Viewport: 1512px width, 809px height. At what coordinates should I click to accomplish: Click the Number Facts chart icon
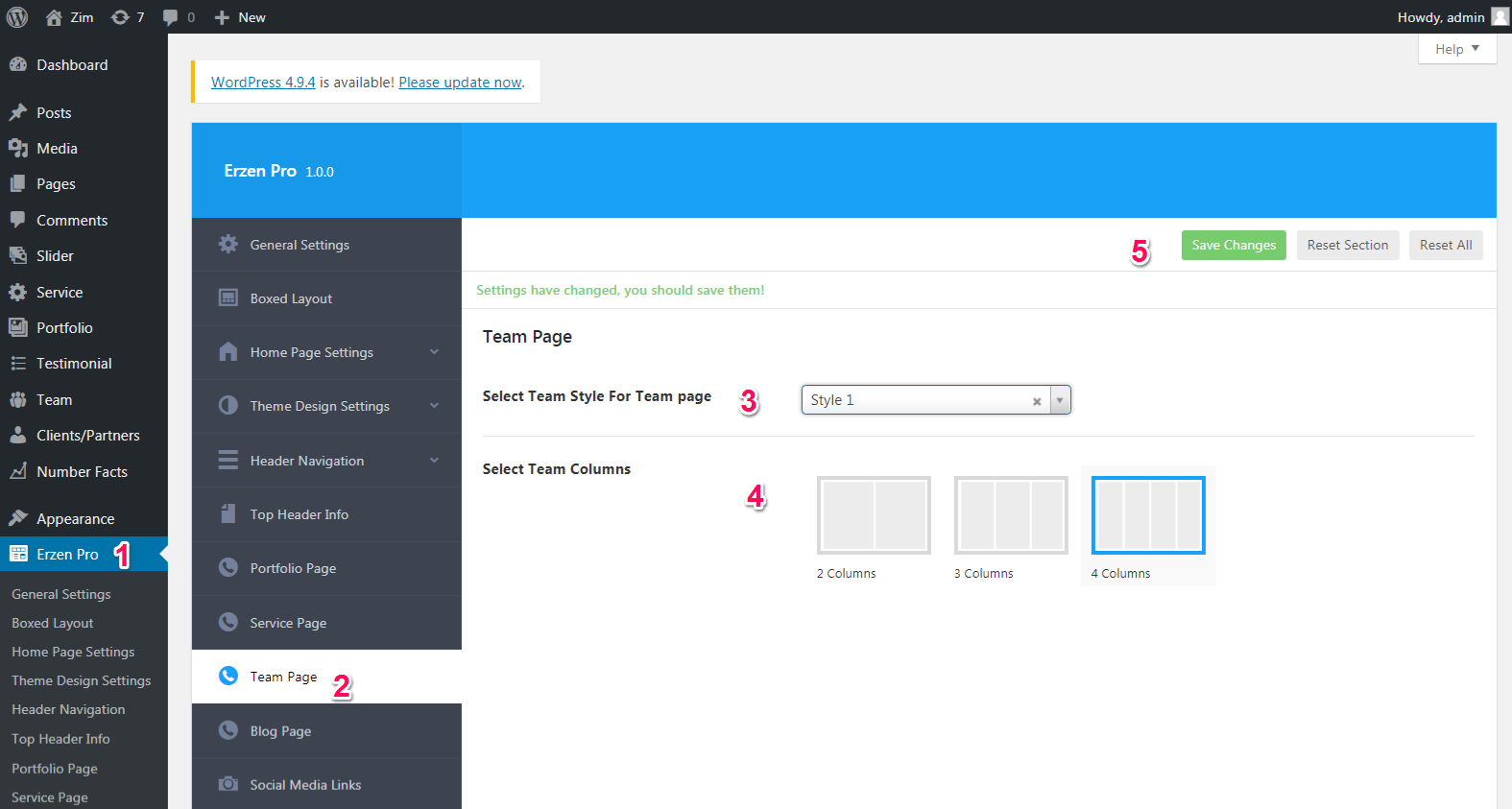click(17, 471)
